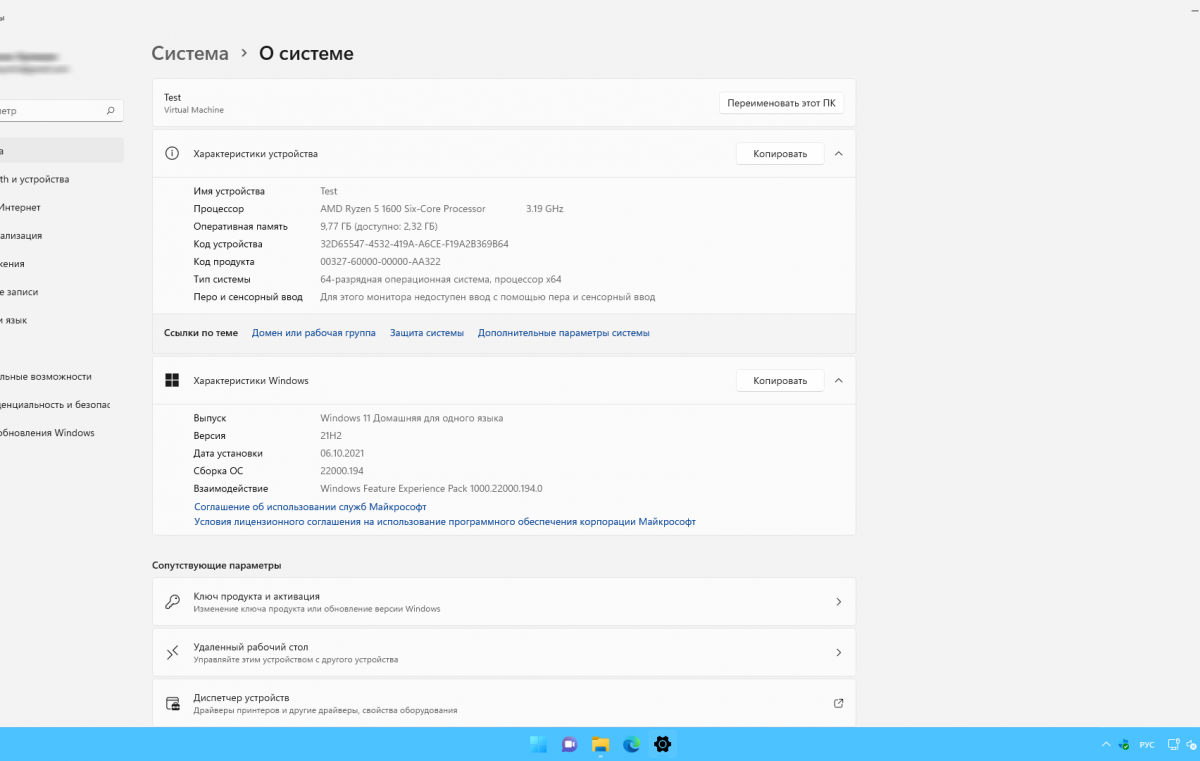The image size is (1200, 761).
Task: Launch Microsoft Edge from the taskbar
Action: point(631,744)
